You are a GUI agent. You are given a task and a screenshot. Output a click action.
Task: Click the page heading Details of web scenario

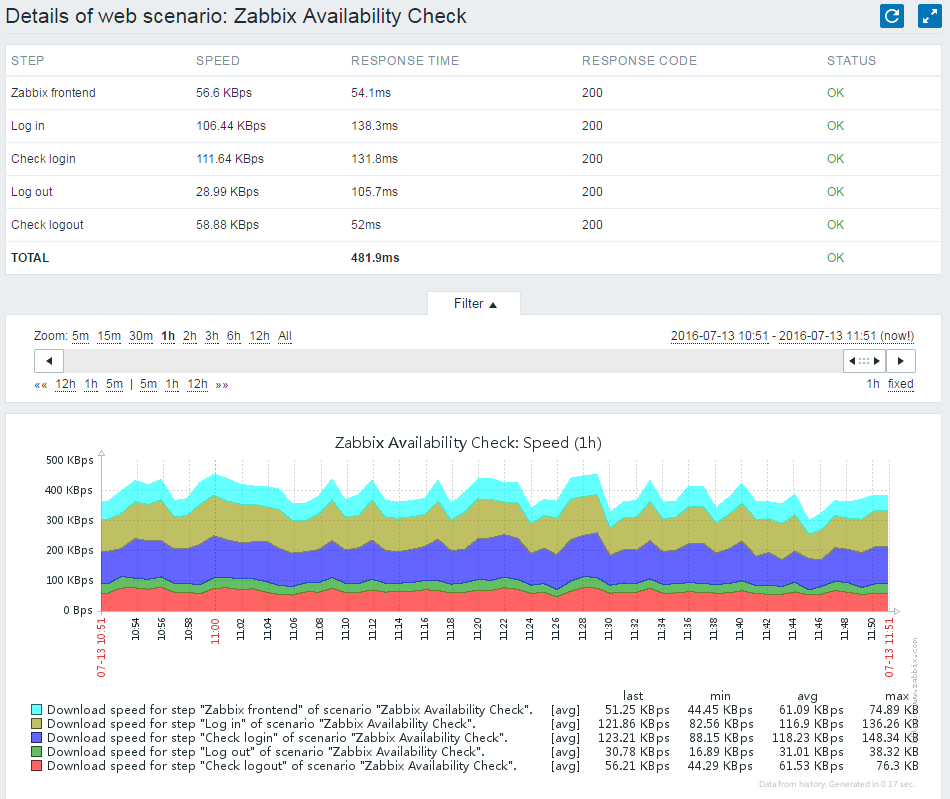236,16
